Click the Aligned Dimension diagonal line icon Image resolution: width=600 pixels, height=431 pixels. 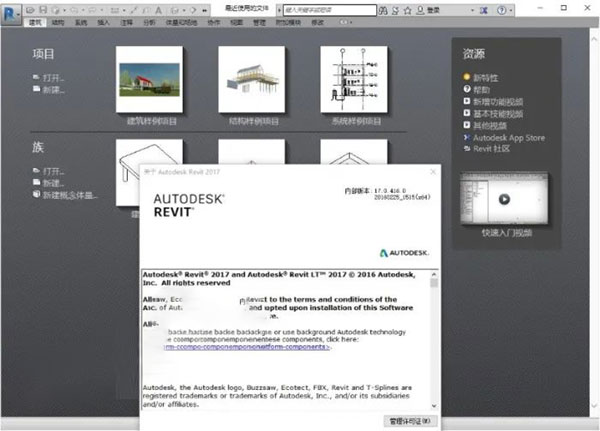pos(134,10)
